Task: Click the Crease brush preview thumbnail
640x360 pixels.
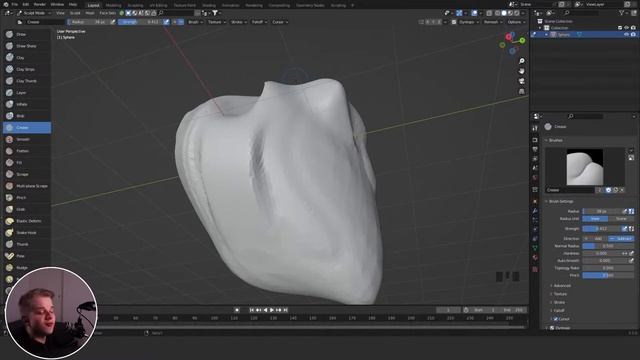Action: coord(585,167)
